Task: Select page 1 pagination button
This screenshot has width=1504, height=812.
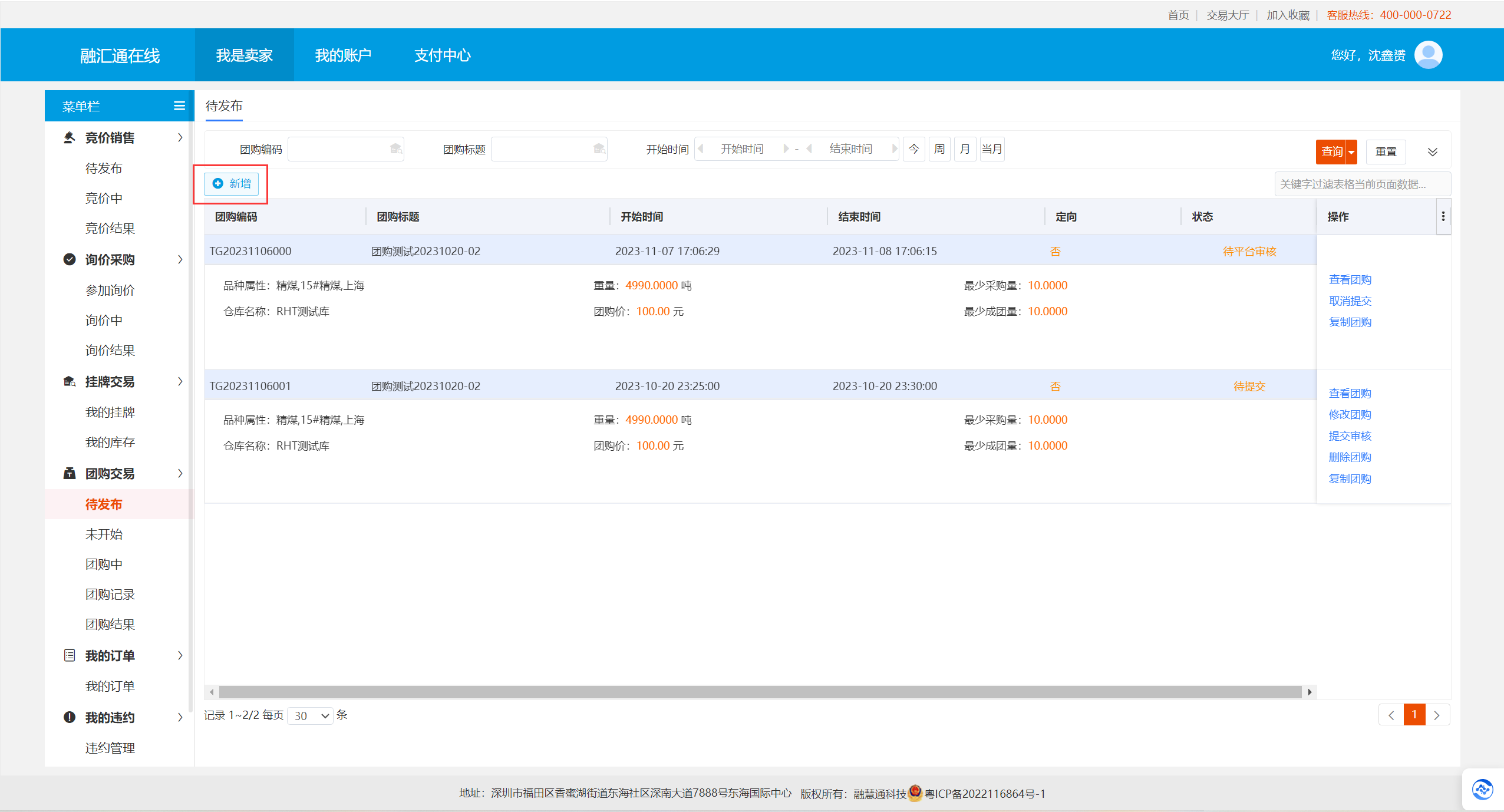Action: [x=1414, y=715]
